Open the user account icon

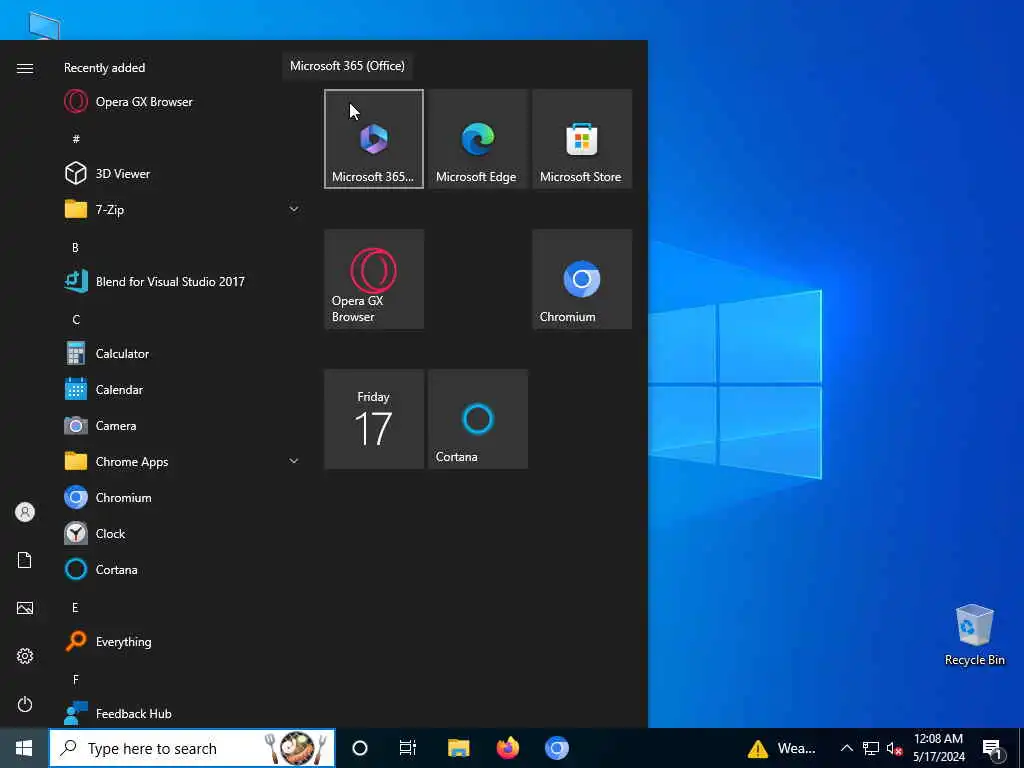point(25,512)
